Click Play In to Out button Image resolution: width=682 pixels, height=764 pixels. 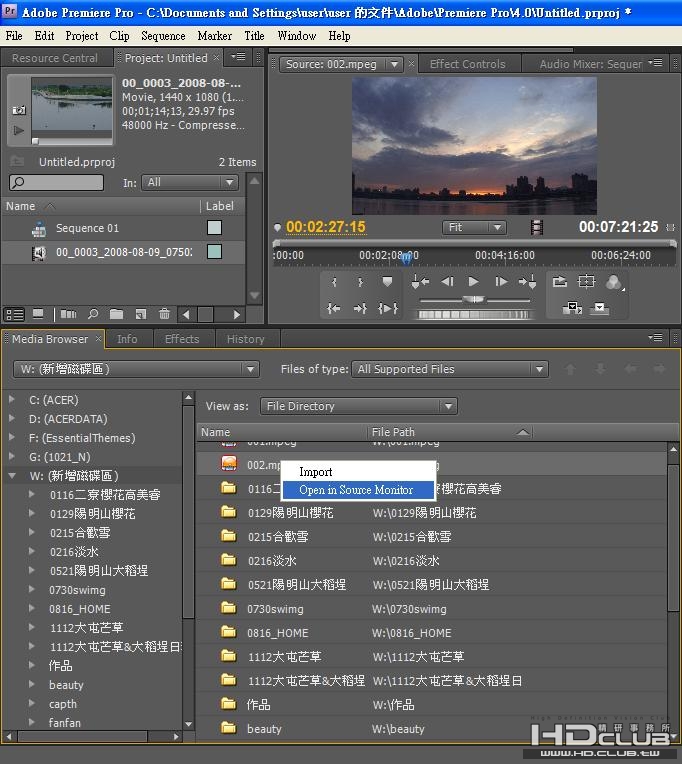(x=388, y=308)
